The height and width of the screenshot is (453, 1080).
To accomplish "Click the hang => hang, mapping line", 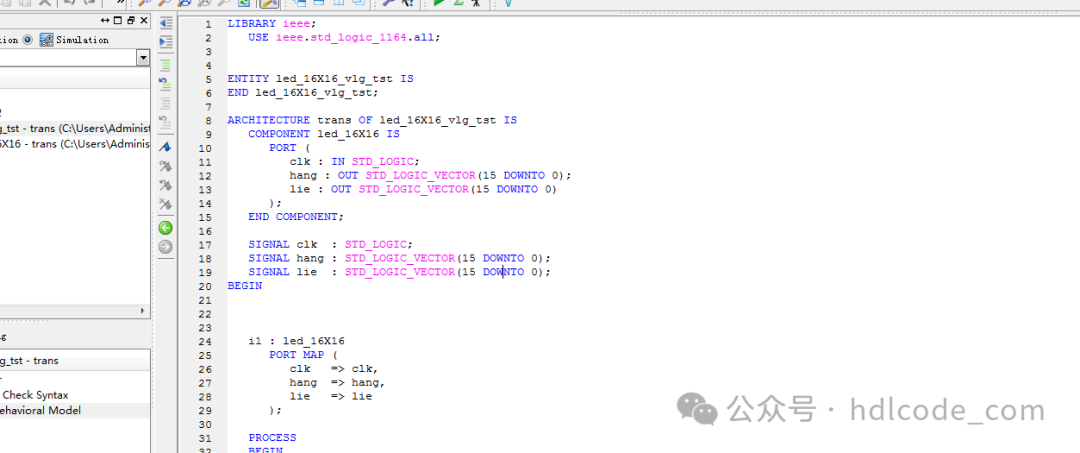I will [x=338, y=382].
